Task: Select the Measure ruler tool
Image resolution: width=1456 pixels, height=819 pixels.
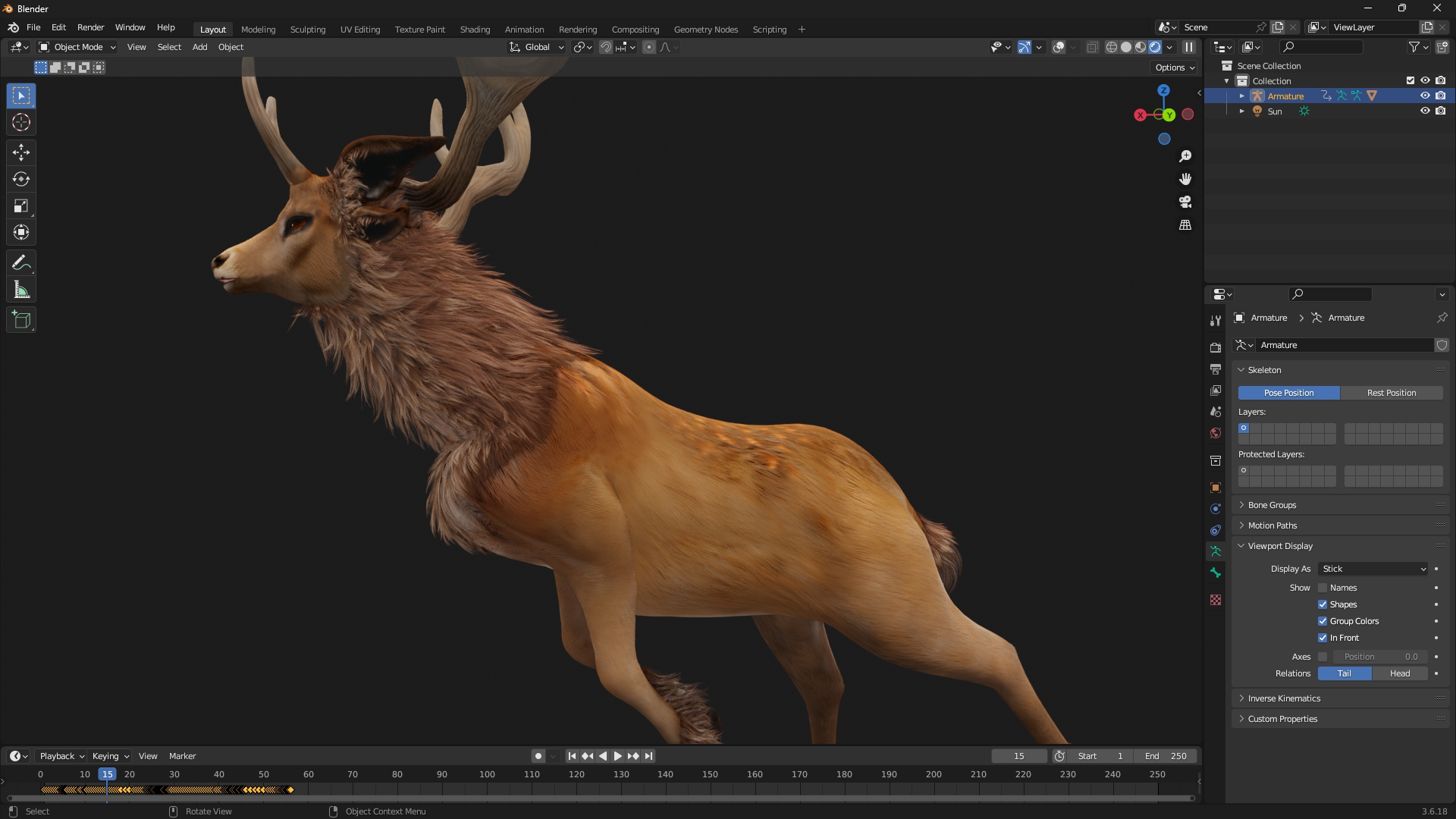Action: 21,290
